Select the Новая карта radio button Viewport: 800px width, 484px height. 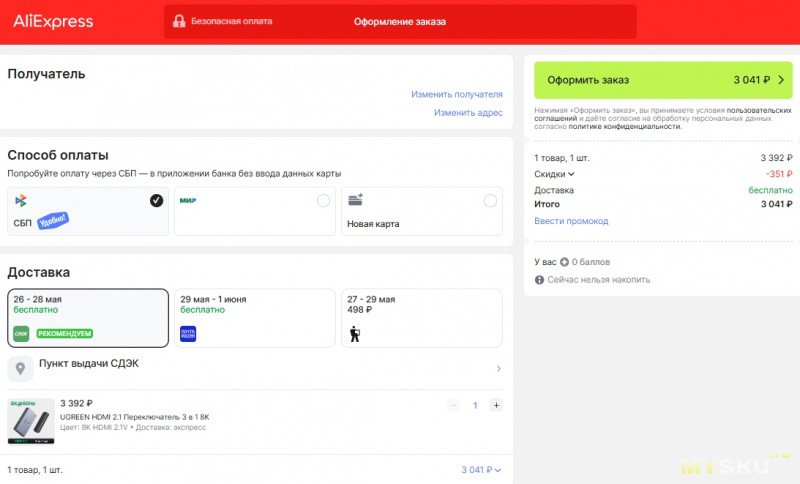pos(490,201)
